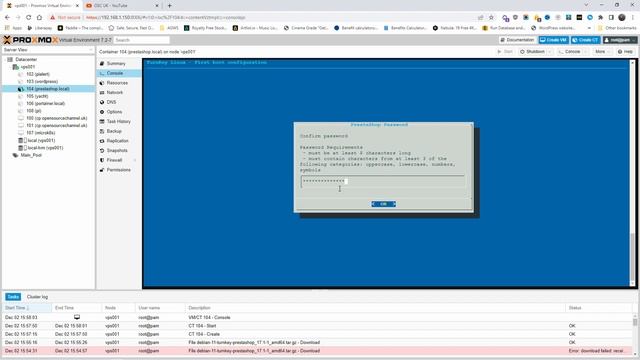
Task: Confirm the password dialog with OK
Action: (x=383, y=204)
